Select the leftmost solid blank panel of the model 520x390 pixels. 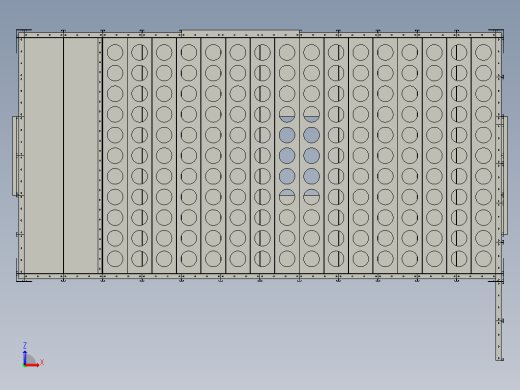pyautogui.click(x=44, y=155)
